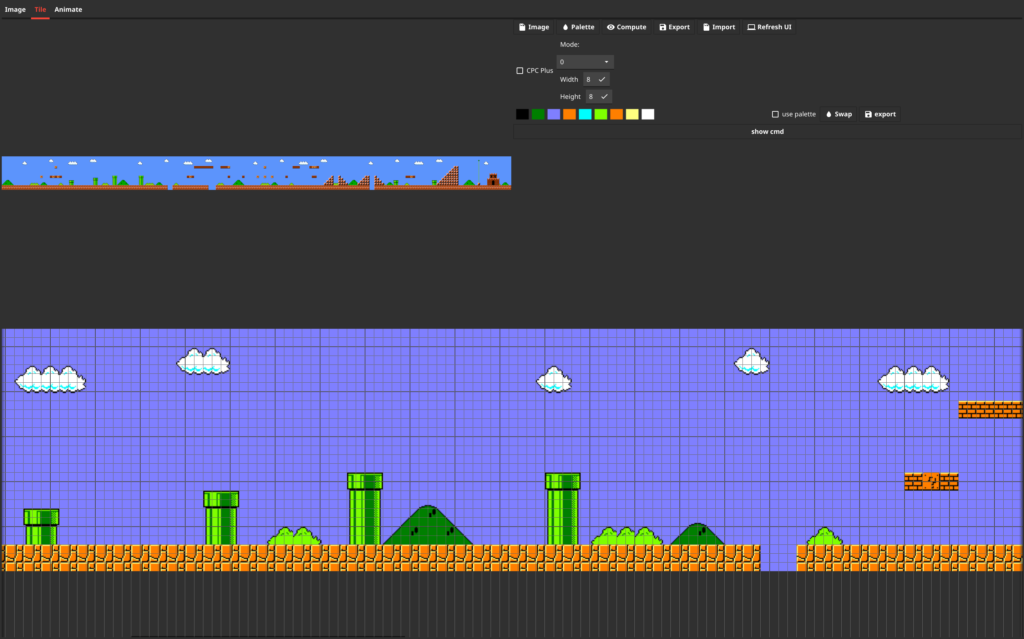
Task: Click the lowercase export button beside Swap
Action: tap(880, 114)
